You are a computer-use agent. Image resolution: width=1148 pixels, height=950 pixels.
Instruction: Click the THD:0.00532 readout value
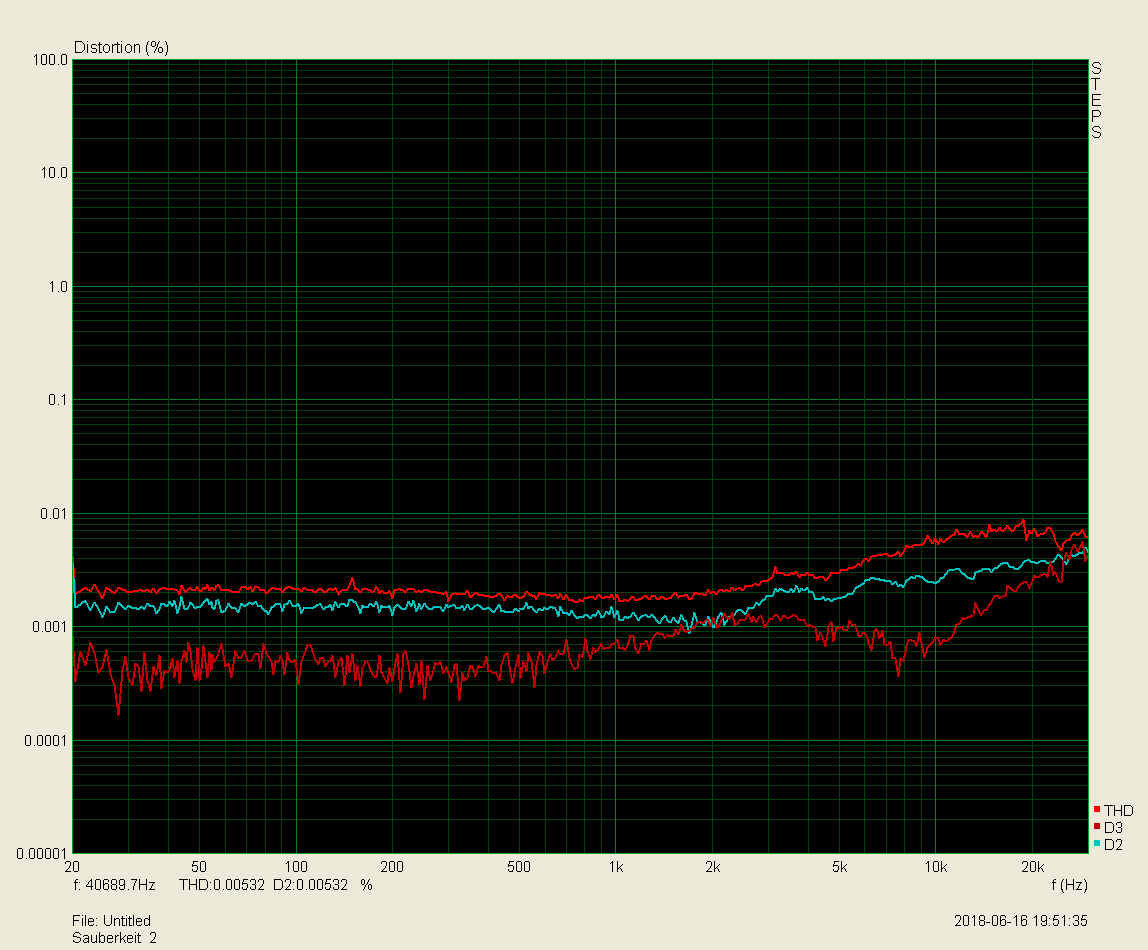222,885
